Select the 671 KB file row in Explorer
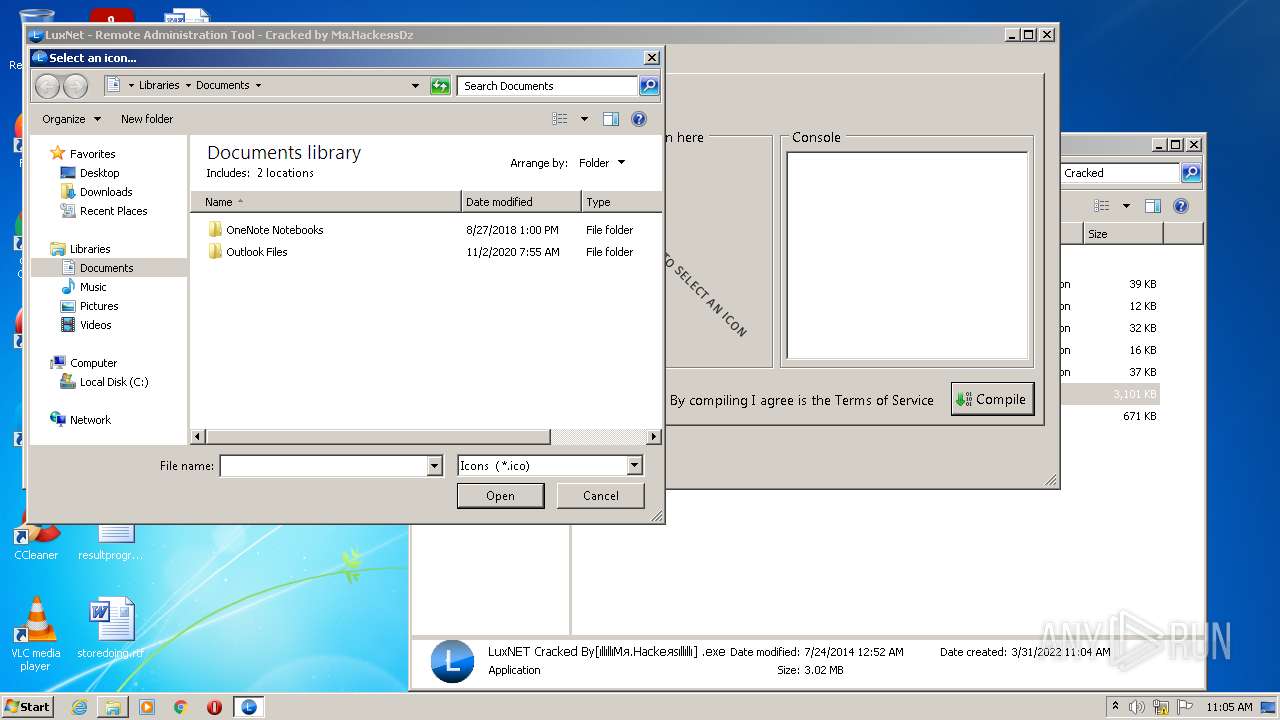This screenshot has height=720, width=1280. 1110,416
